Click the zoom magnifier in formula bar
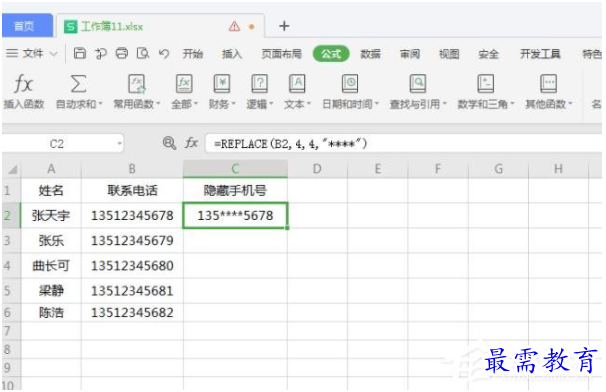The image size is (606, 392). pos(169,143)
